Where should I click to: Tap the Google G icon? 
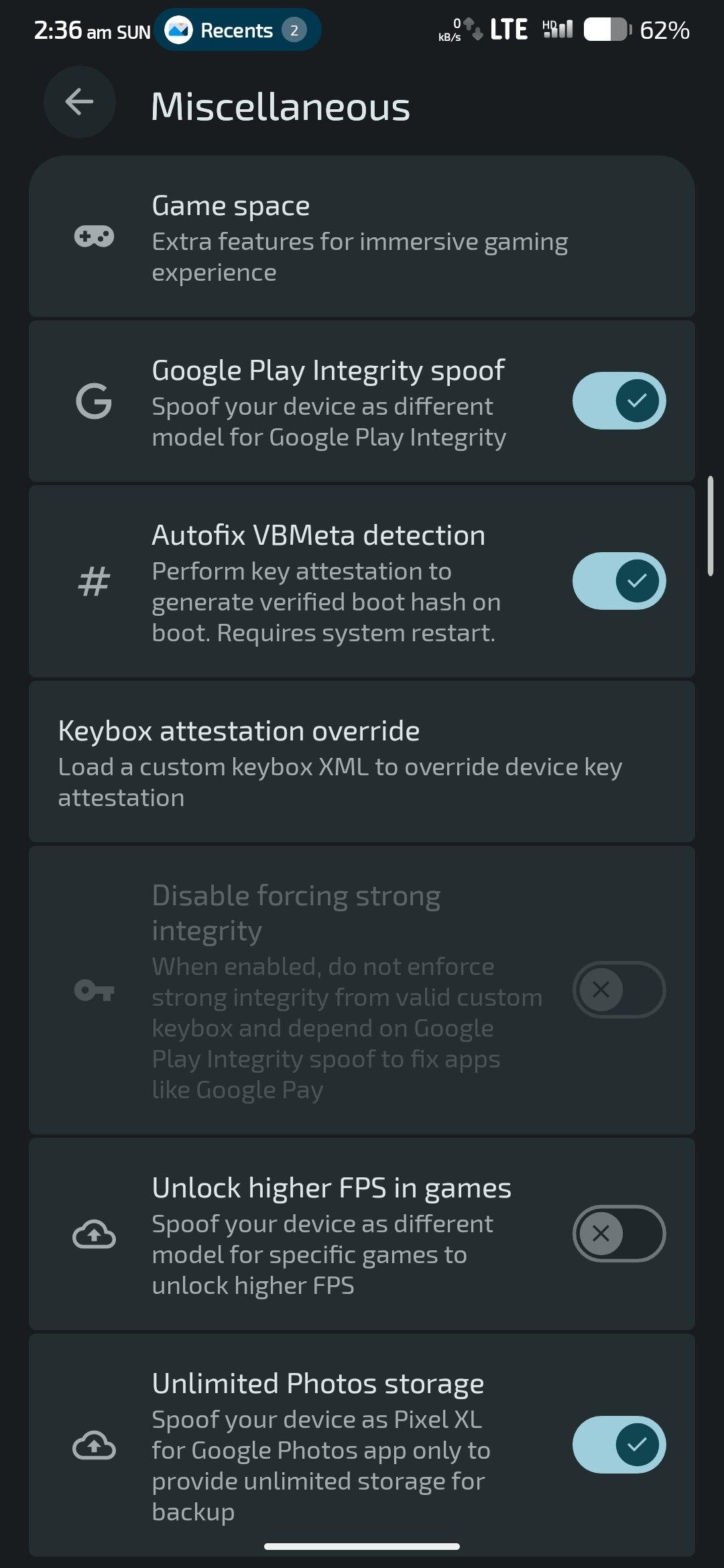tap(94, 401)
